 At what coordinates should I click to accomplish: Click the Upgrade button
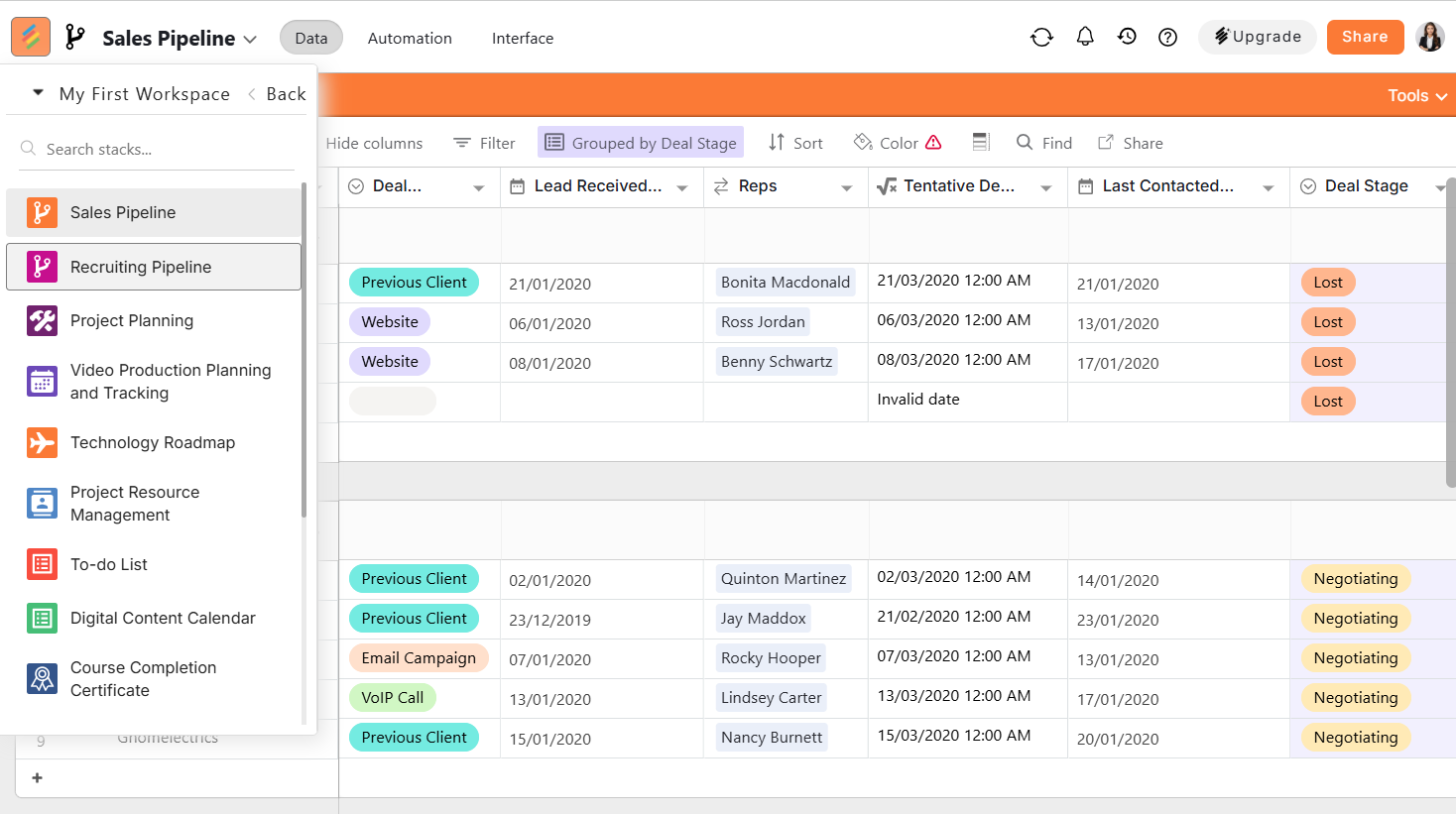click(1258, 37)
